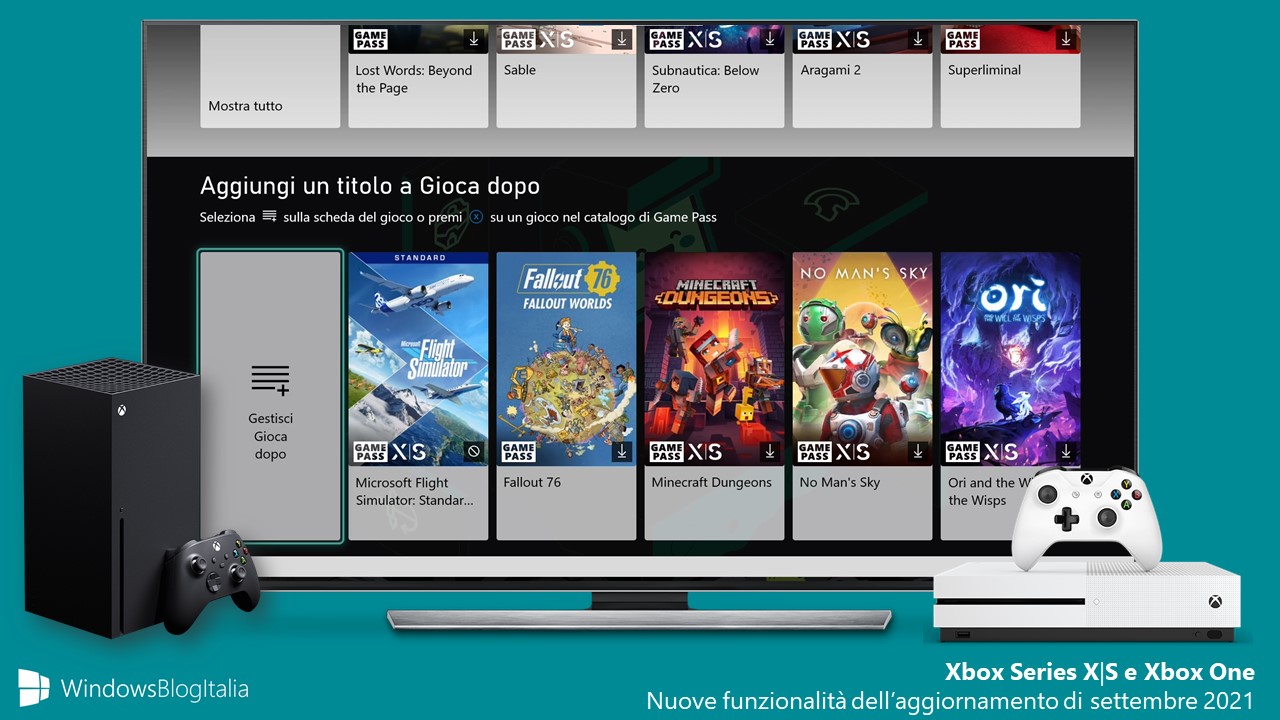Click the unavailable icon on Flight Simulator
The width and height of the screenshot is (1280, 720).
[474, 452]
